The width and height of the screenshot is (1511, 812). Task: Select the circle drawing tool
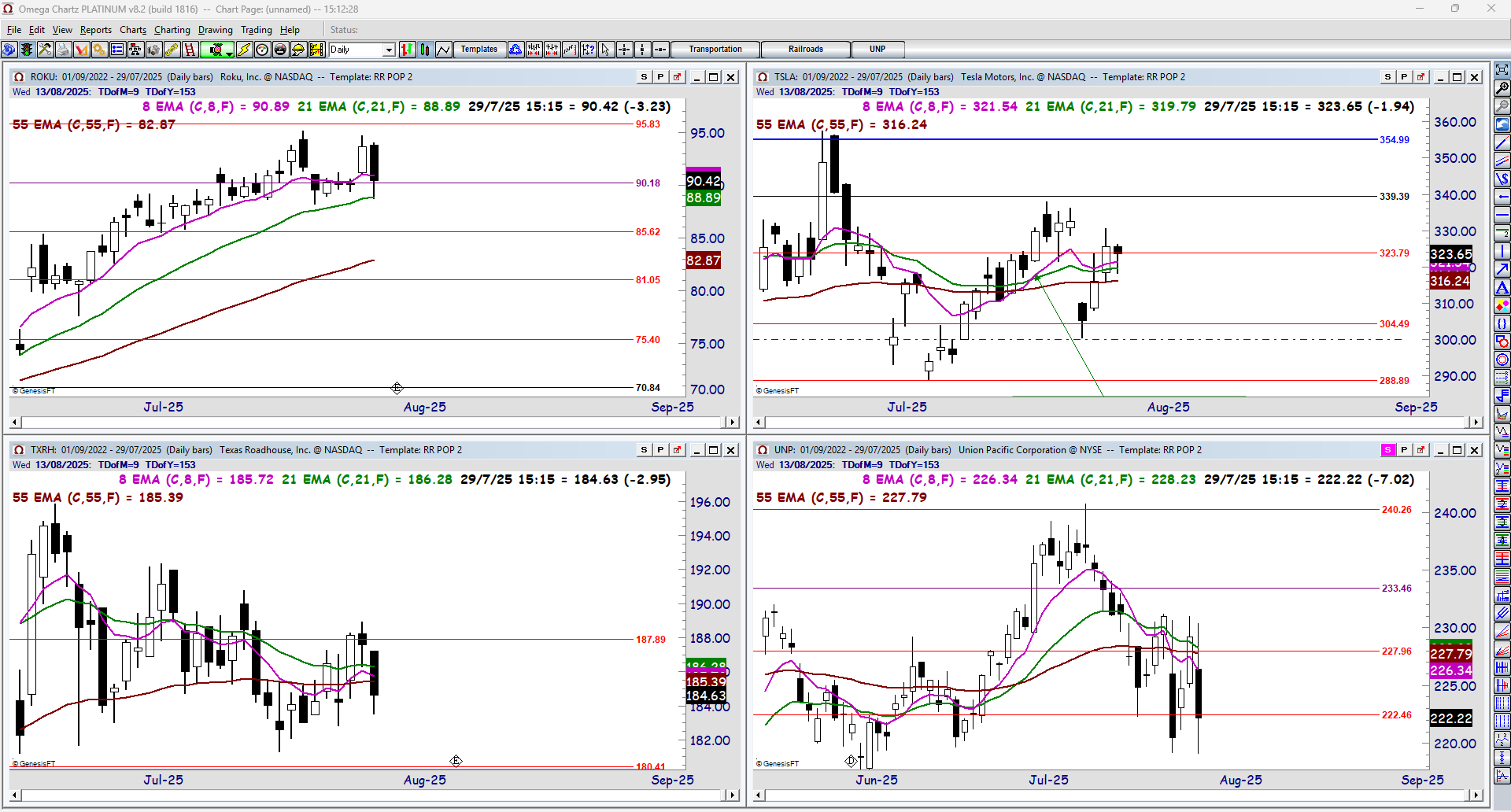pos(1502,360)
